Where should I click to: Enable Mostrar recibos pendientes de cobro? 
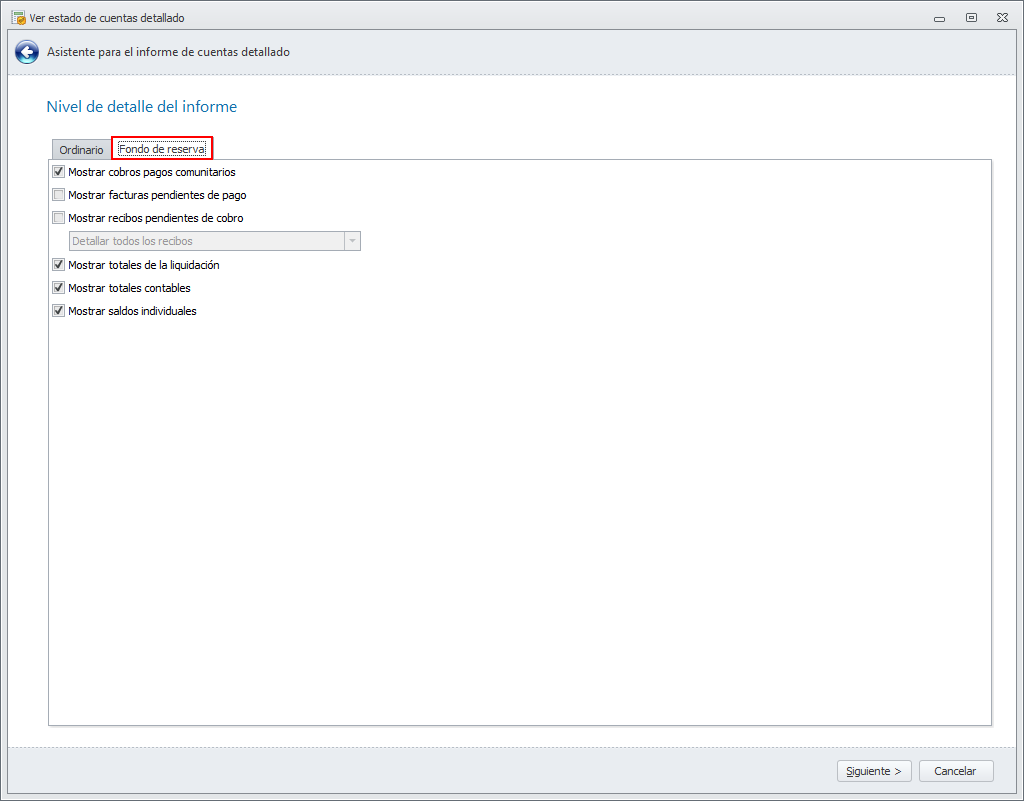point(59,217)
